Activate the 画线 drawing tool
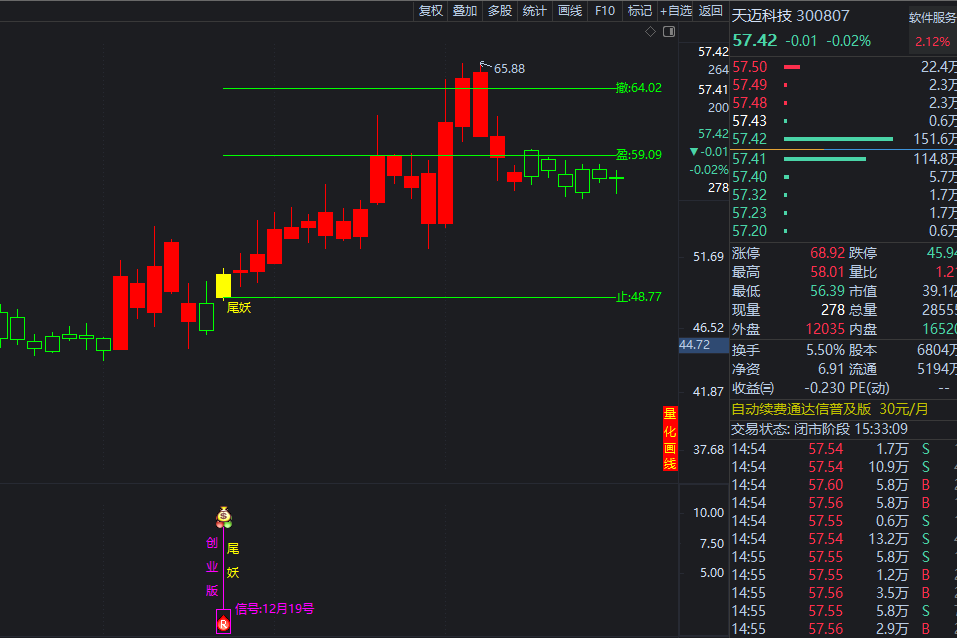This screenshot has width=957, height=638. click(x=570, y=11)
